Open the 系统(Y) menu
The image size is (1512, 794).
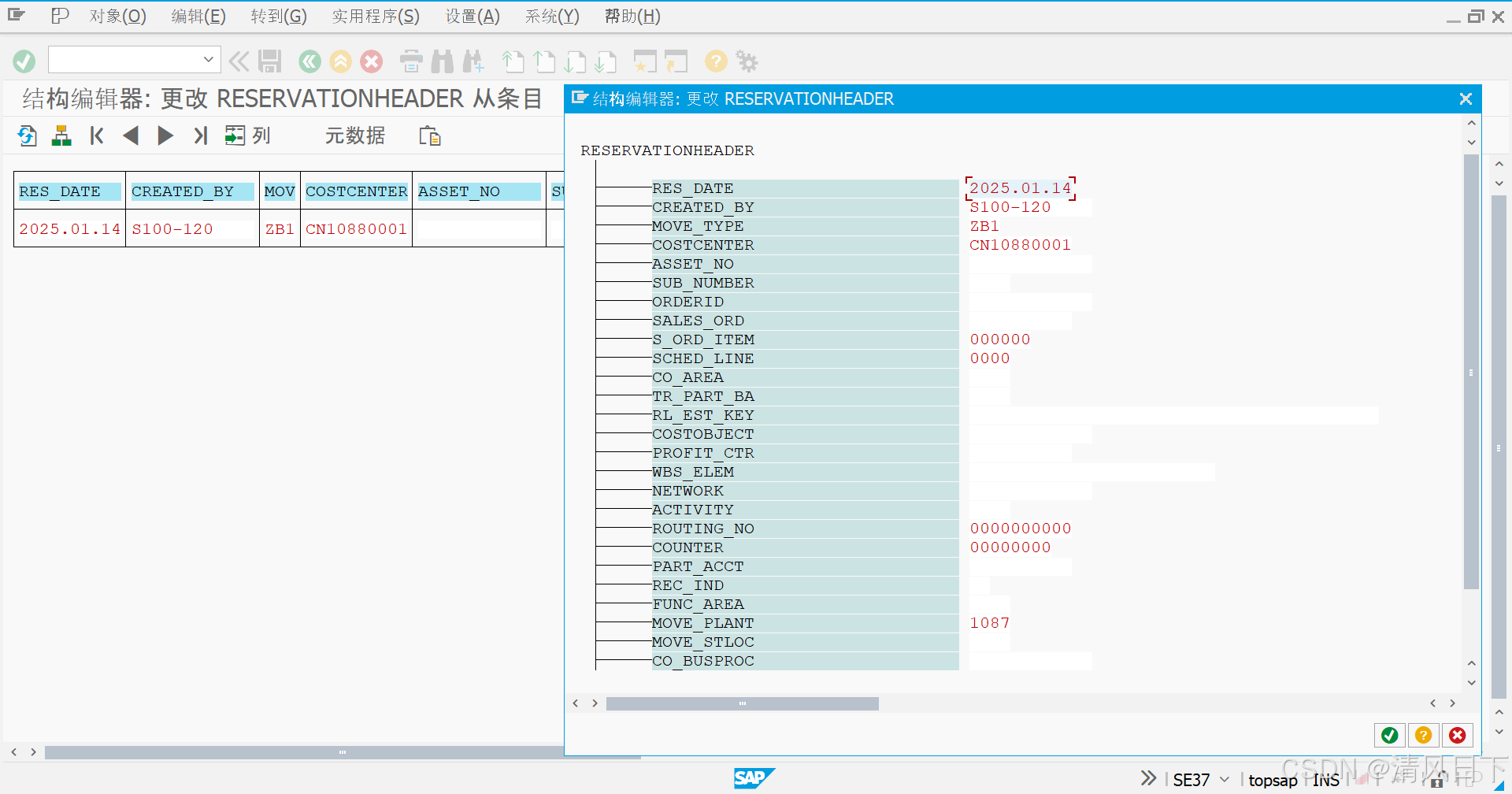coord(551,16)
